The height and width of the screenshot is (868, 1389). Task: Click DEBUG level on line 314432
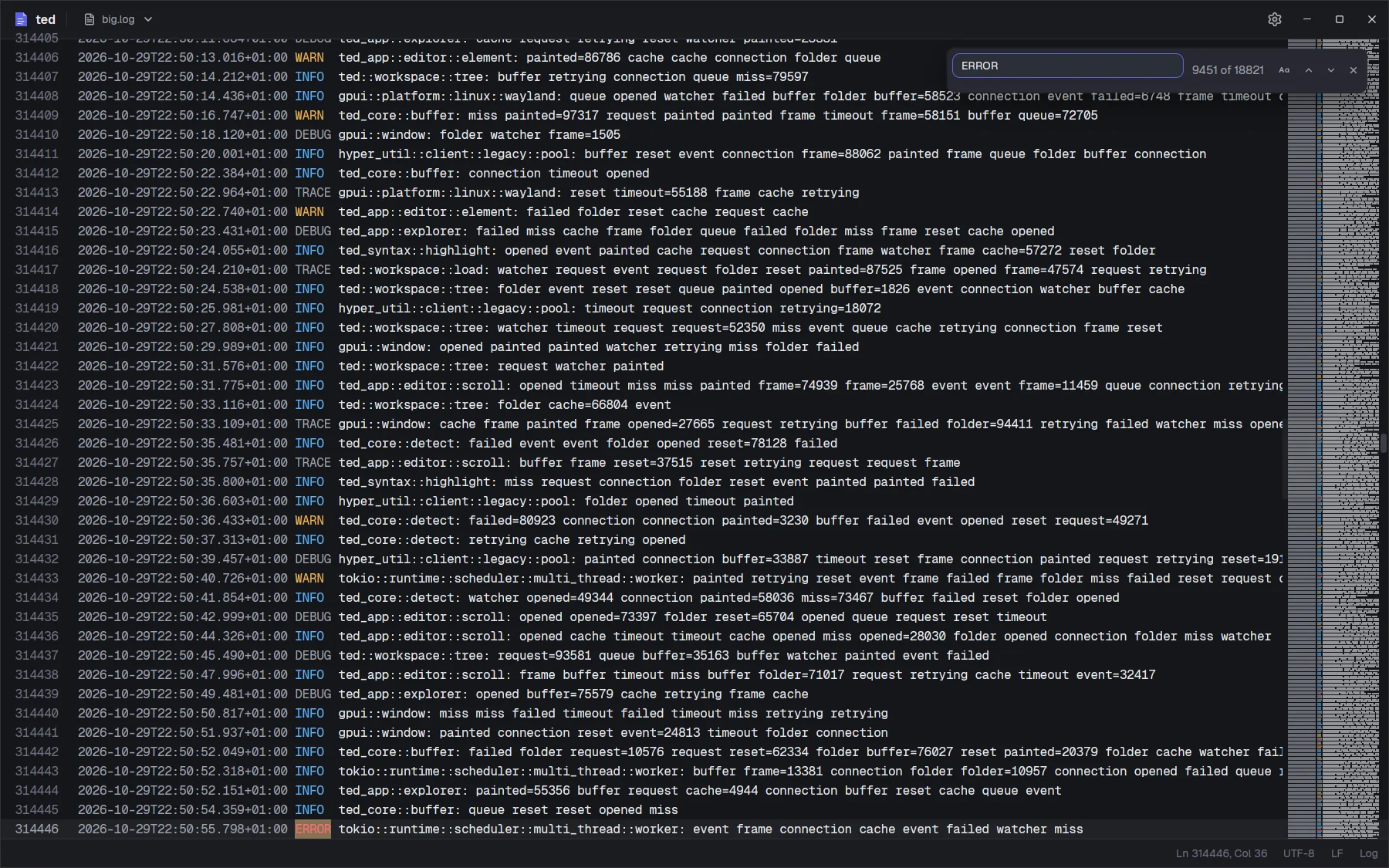pos(313,559)
